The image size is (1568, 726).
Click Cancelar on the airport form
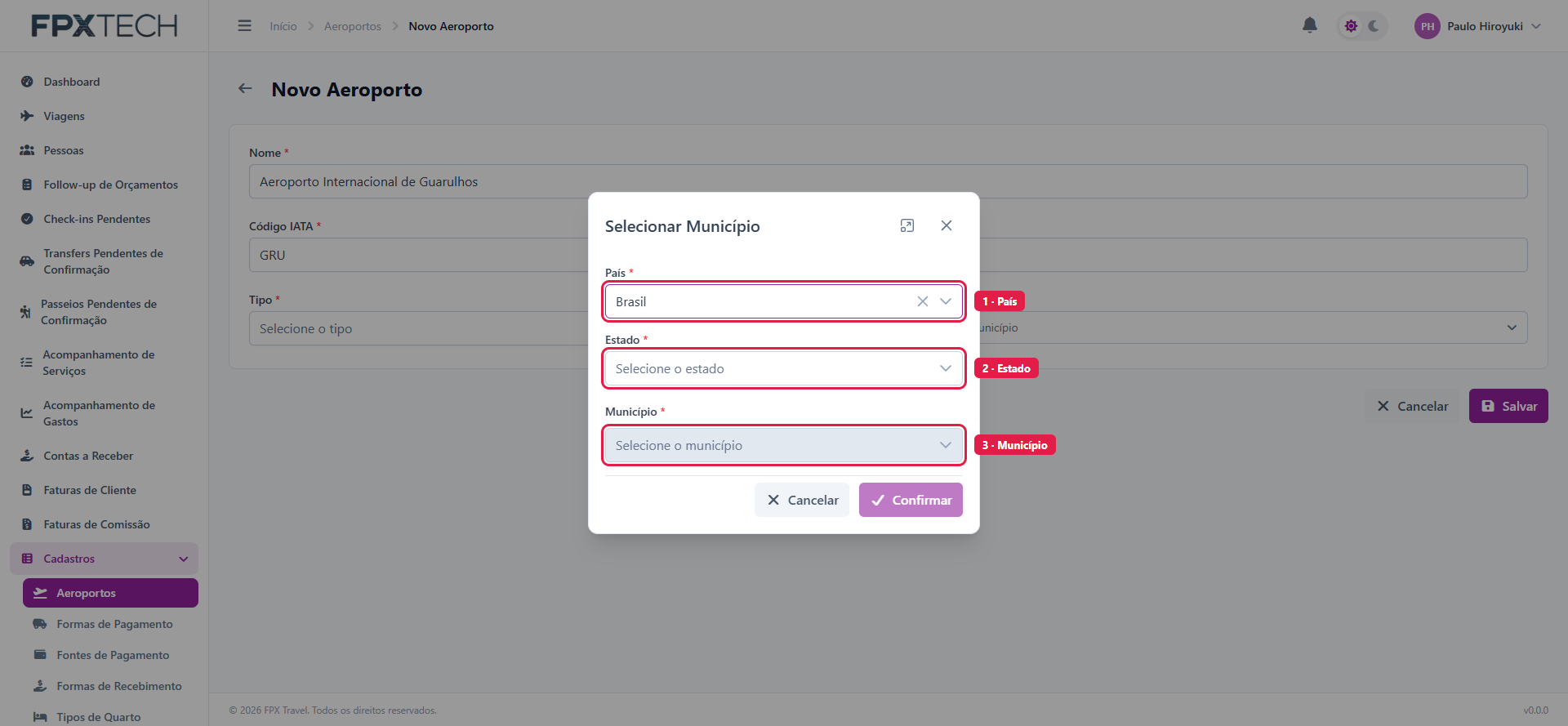[x=1412, y=406]
